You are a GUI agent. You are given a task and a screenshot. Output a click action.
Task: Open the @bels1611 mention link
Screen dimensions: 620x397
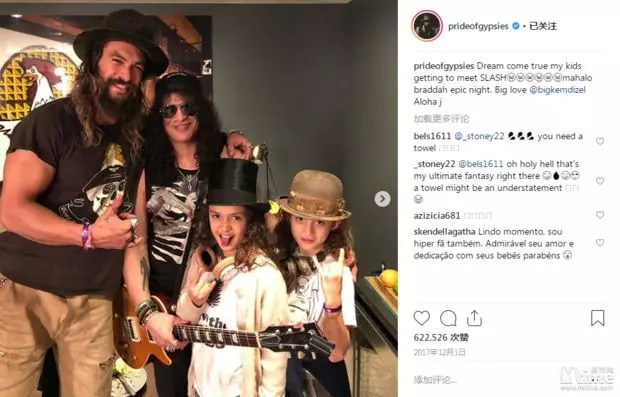click(480, 164)
